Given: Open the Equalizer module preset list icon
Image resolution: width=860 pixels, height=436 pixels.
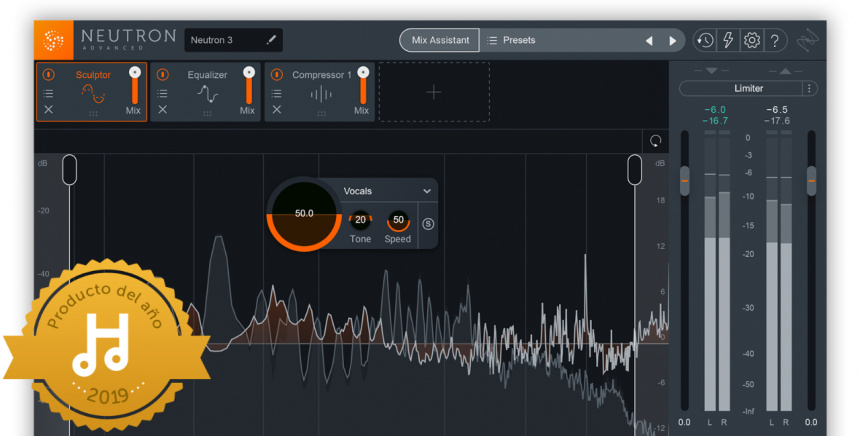Looking at the screenshot, I should pyautogui.click(x=162, y=93).
